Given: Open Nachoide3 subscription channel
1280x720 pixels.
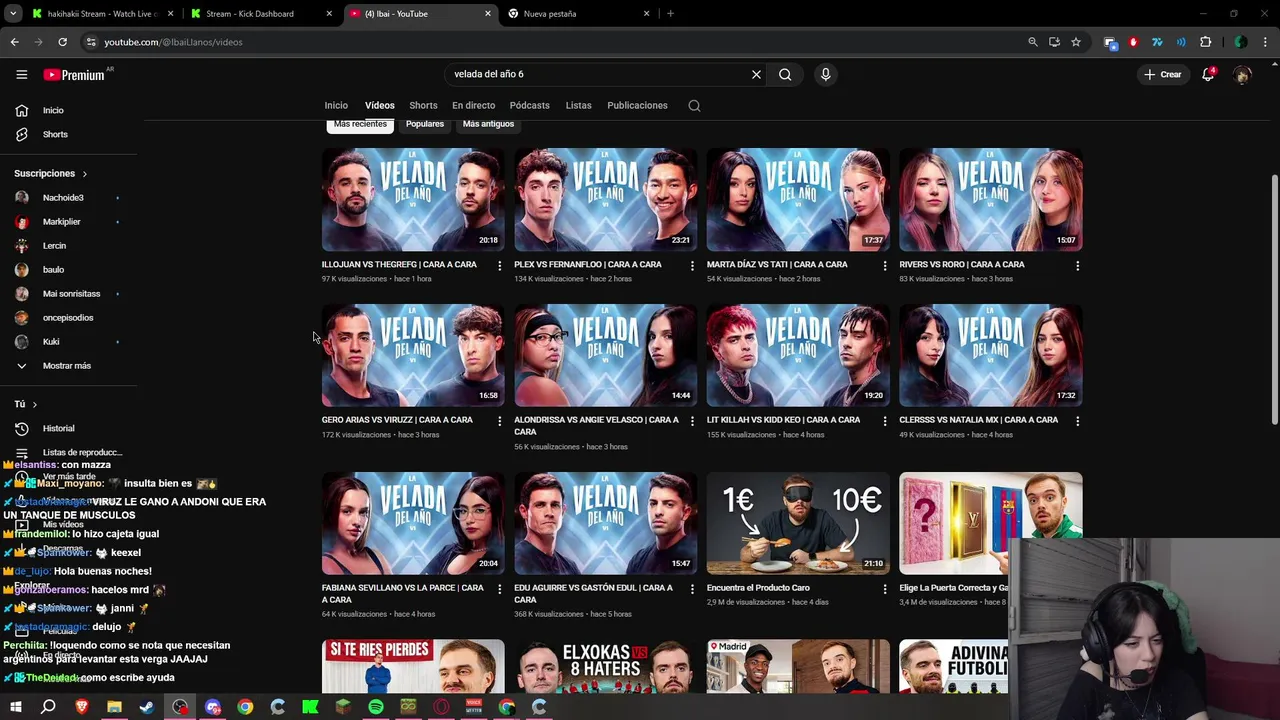Looking at the screenshot, I should tap(68, 198).
